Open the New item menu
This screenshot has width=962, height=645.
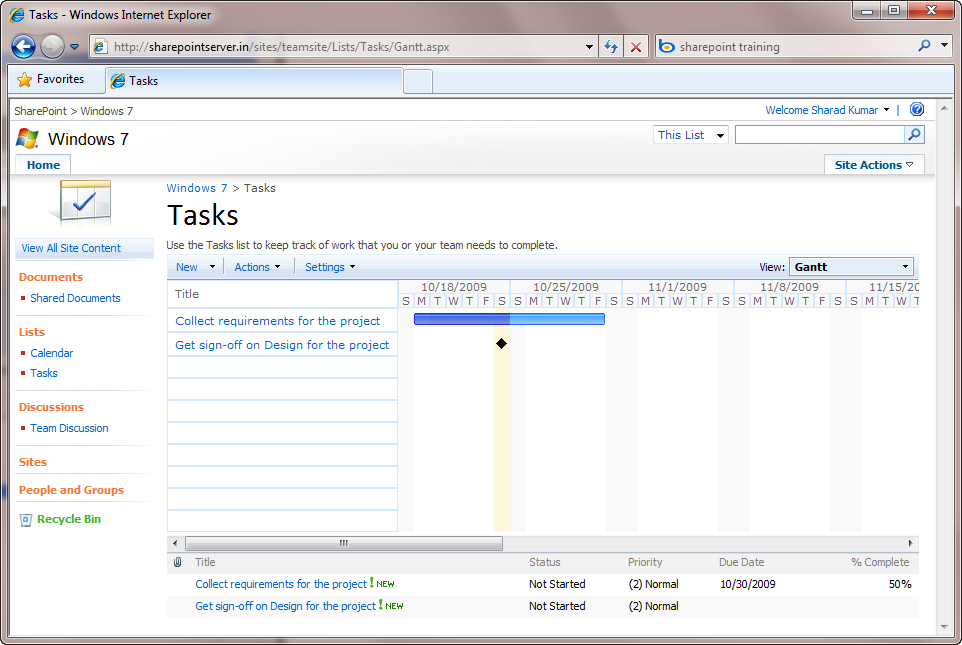pyautogui.click(x=195, y=267)
